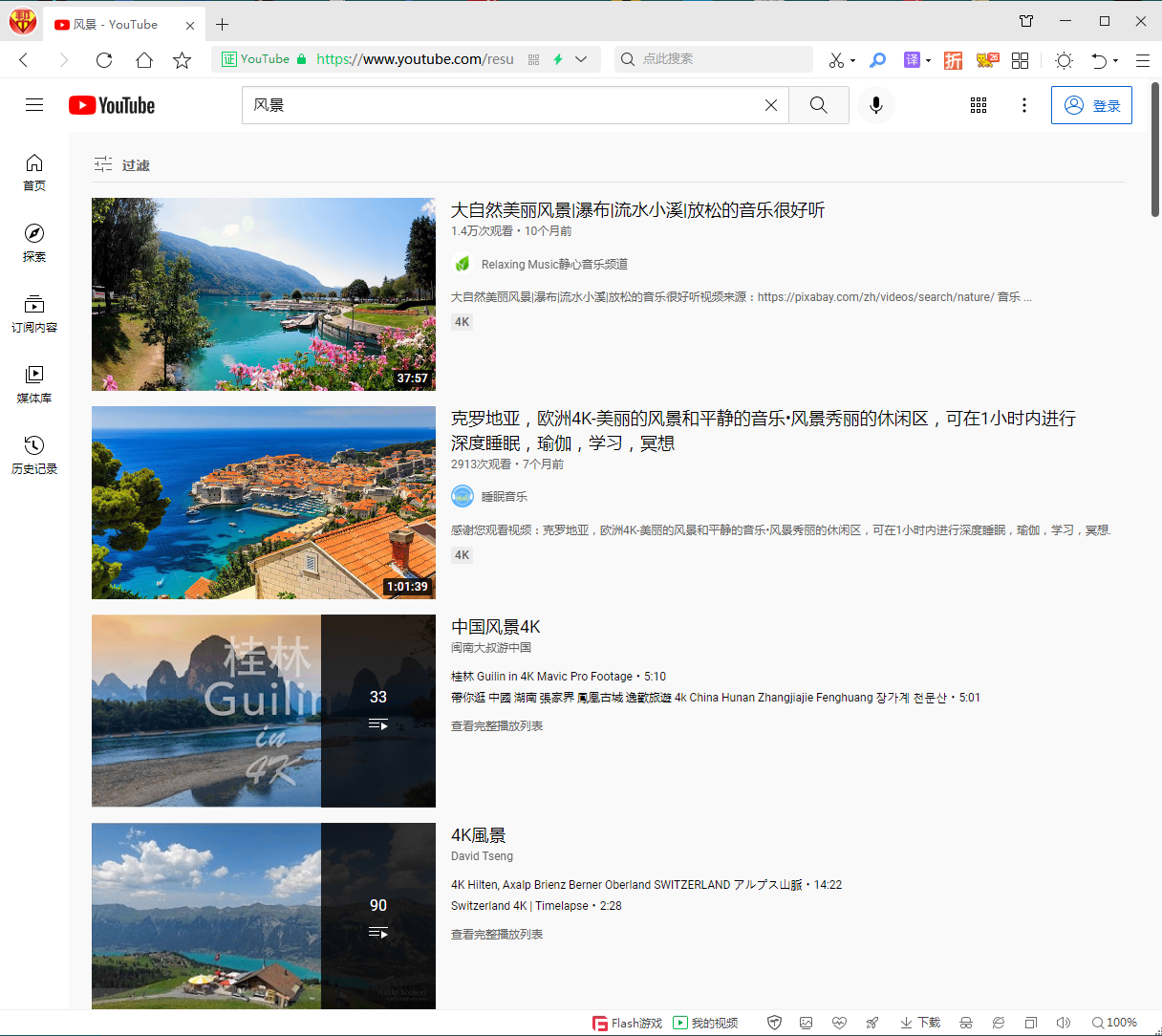The height and width of the screenshot is (1036, 1162).
Task: Go to the browser home page icon
Action: pos(144,60)
